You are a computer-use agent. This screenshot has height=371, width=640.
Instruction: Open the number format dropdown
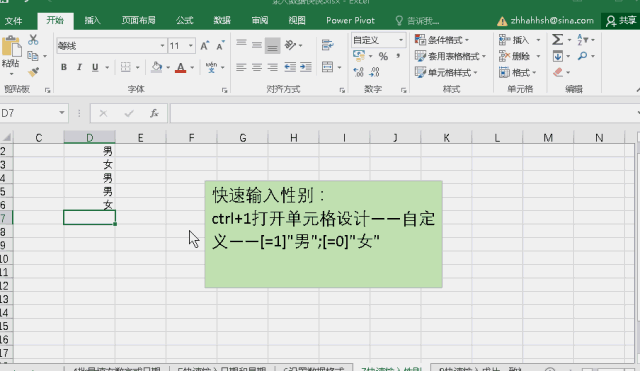point(401,40)
